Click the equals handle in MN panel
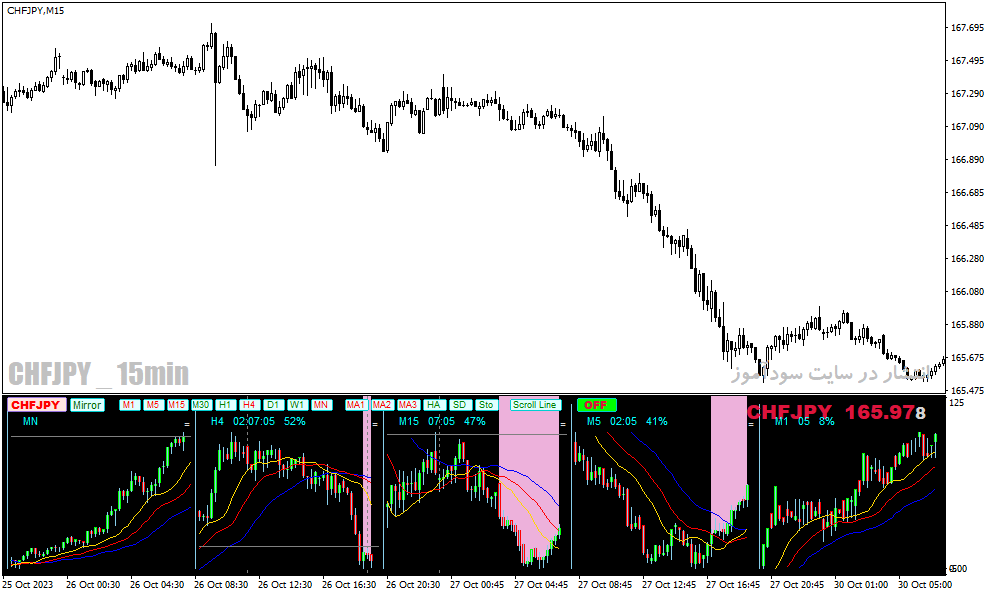 tap(186, 425)
